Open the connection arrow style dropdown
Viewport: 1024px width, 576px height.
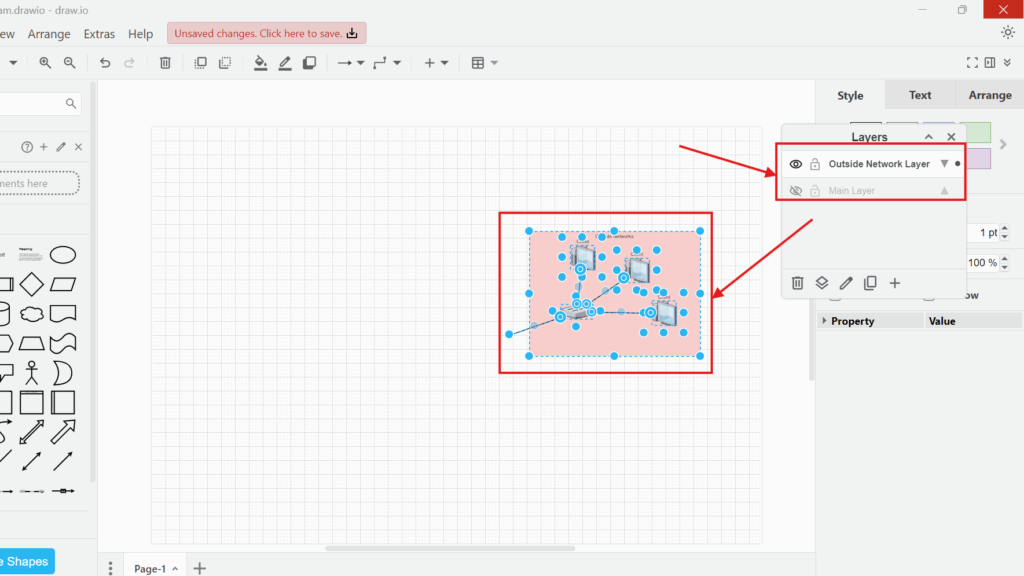point(360,63)
